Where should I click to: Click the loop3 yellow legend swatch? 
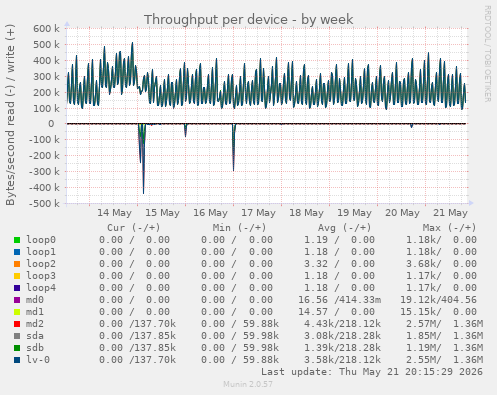point(17,276)
